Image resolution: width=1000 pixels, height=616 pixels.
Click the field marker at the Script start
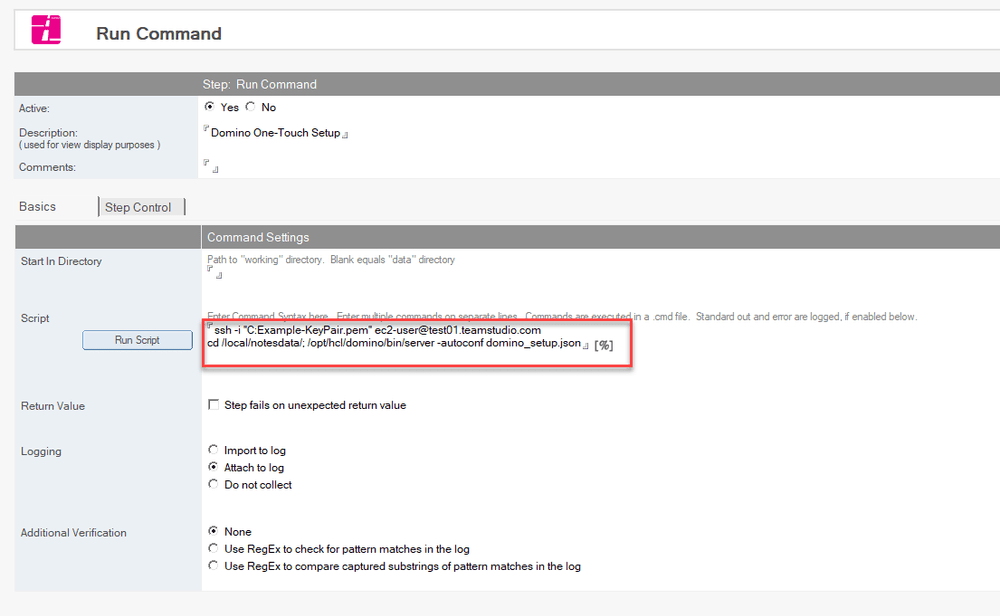208,326
